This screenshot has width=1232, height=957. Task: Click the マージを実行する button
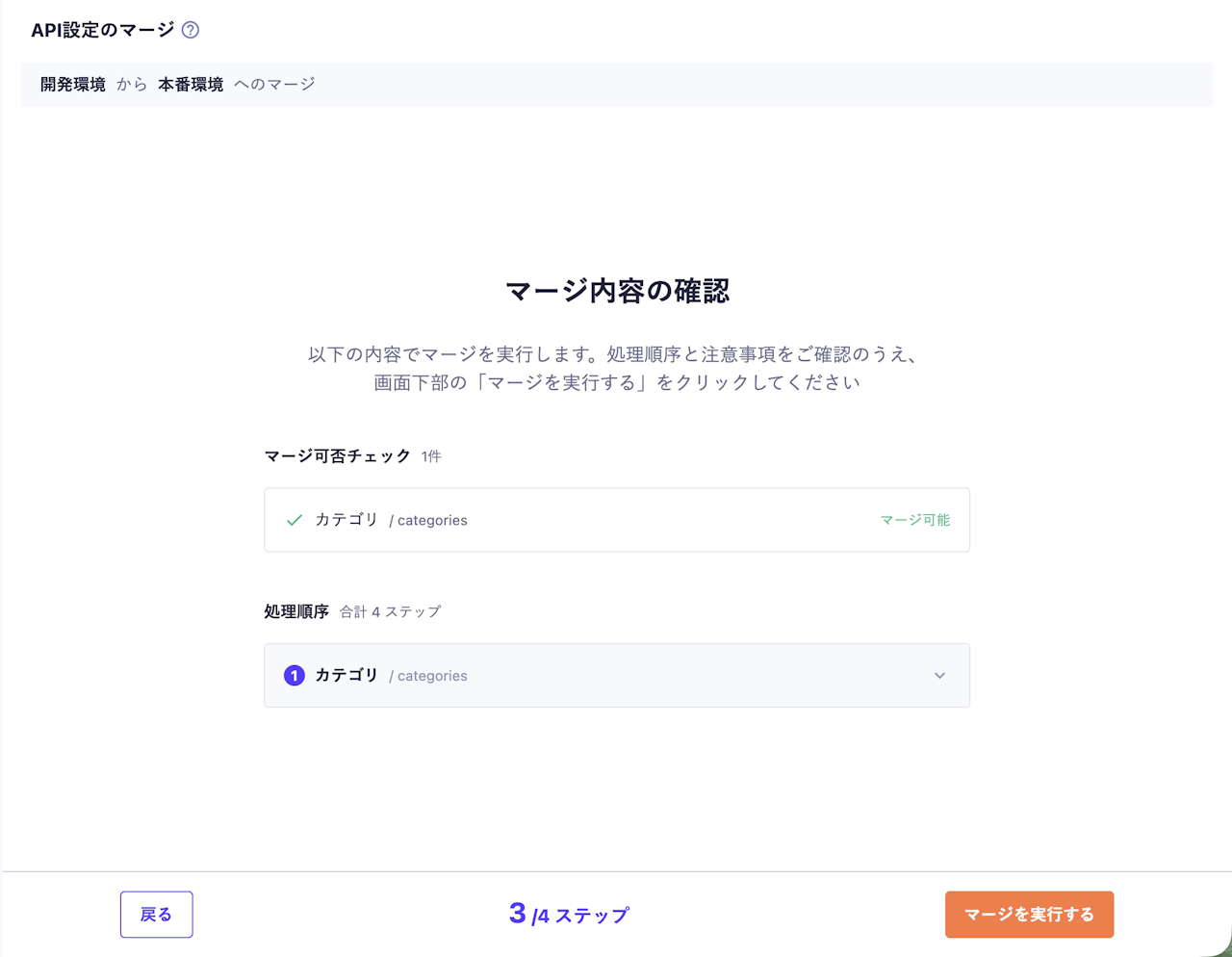point(1029,915)
